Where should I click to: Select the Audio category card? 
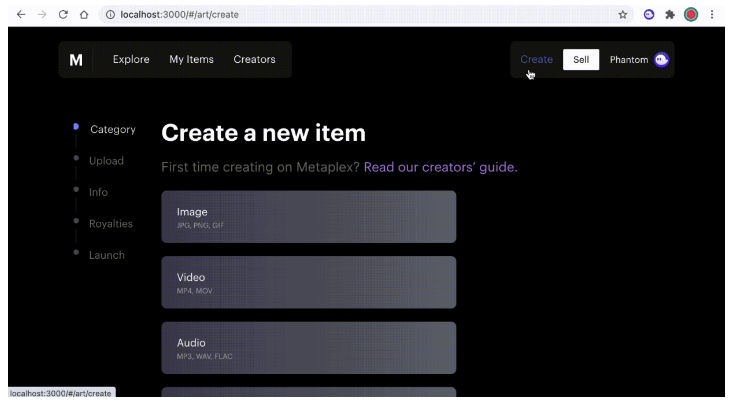[309, 348]
